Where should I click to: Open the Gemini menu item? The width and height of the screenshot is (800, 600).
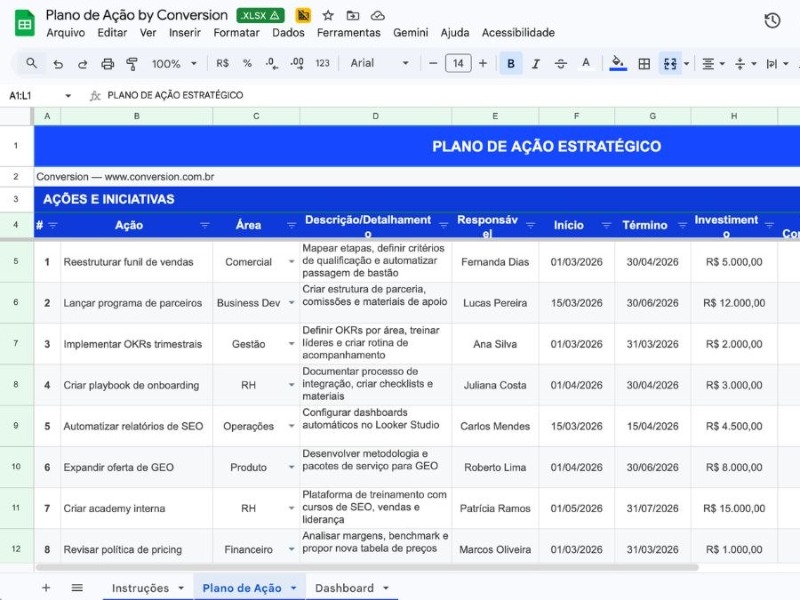tap(413, 32)
